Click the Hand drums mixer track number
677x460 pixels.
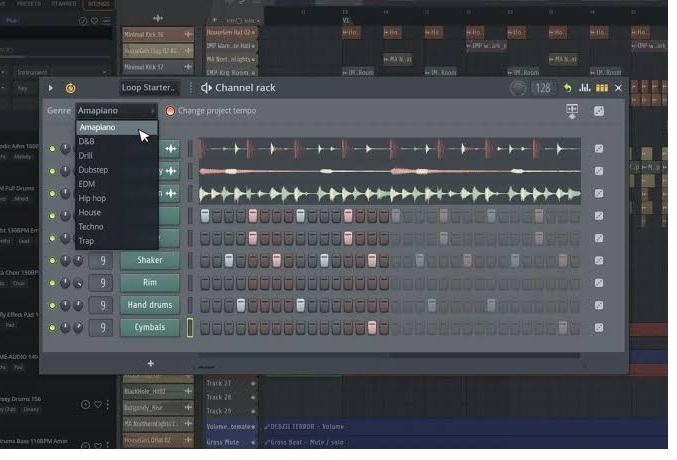click(101, 305)
